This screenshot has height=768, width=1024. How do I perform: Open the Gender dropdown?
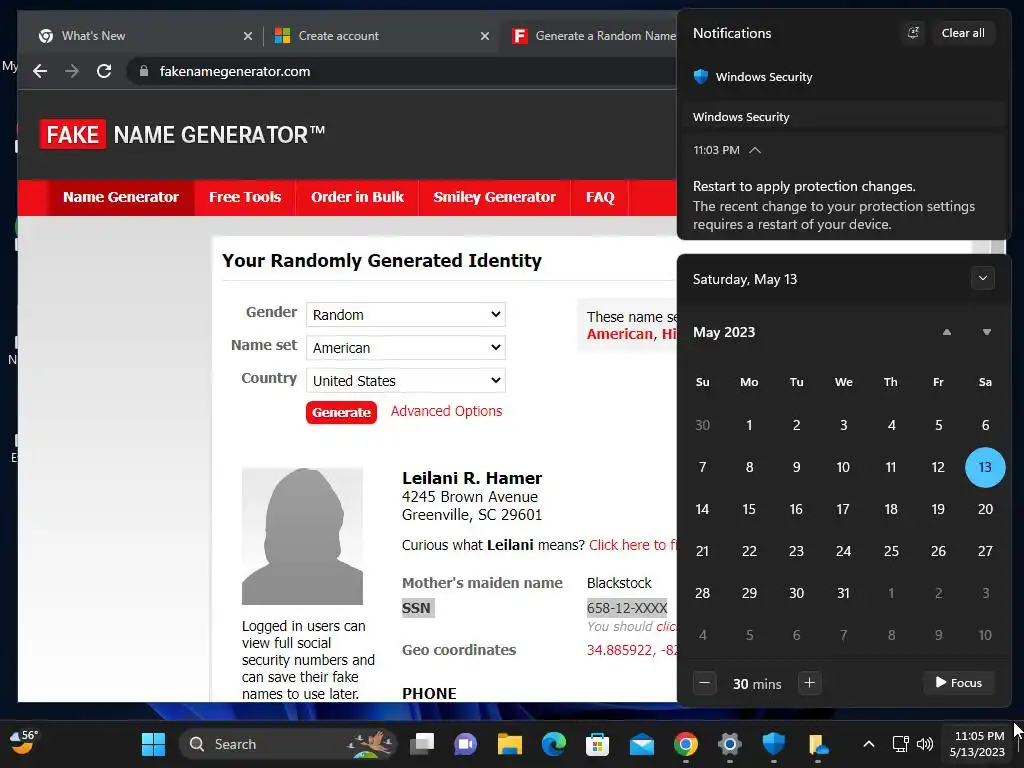click(x=406, y=315)
